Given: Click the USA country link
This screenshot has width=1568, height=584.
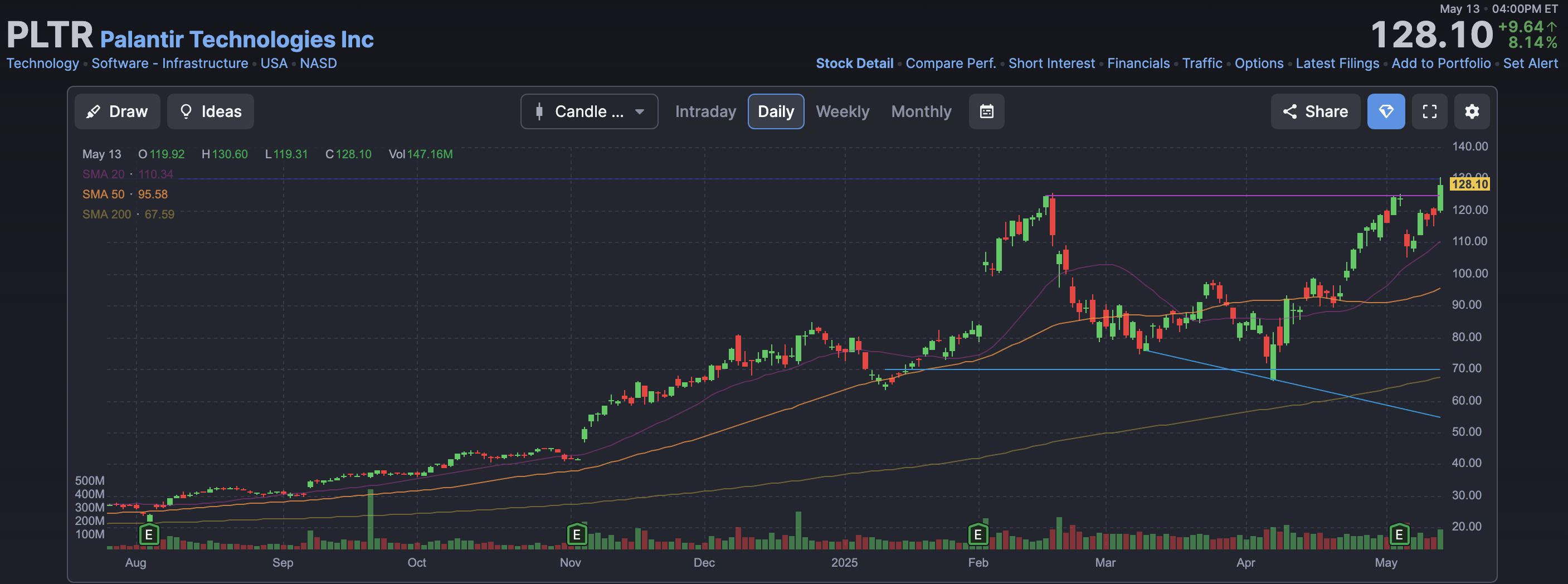Looking at the screenshot, I should coord(274,64).
